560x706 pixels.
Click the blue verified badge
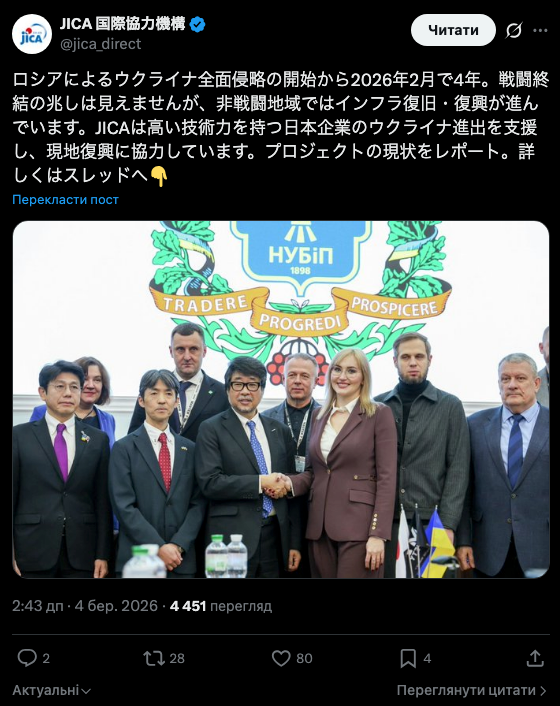pos(197,24)
